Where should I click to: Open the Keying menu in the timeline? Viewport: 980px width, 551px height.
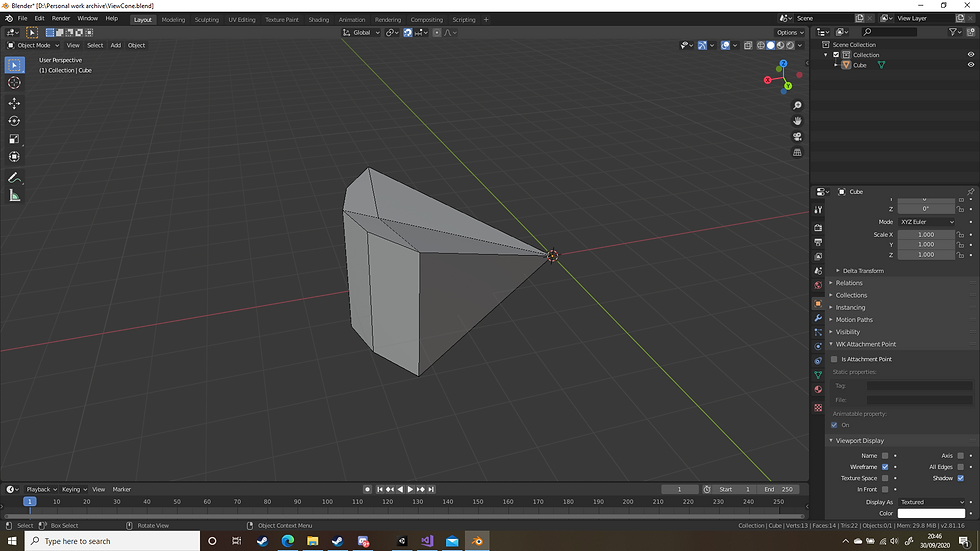tap(72, 489)
